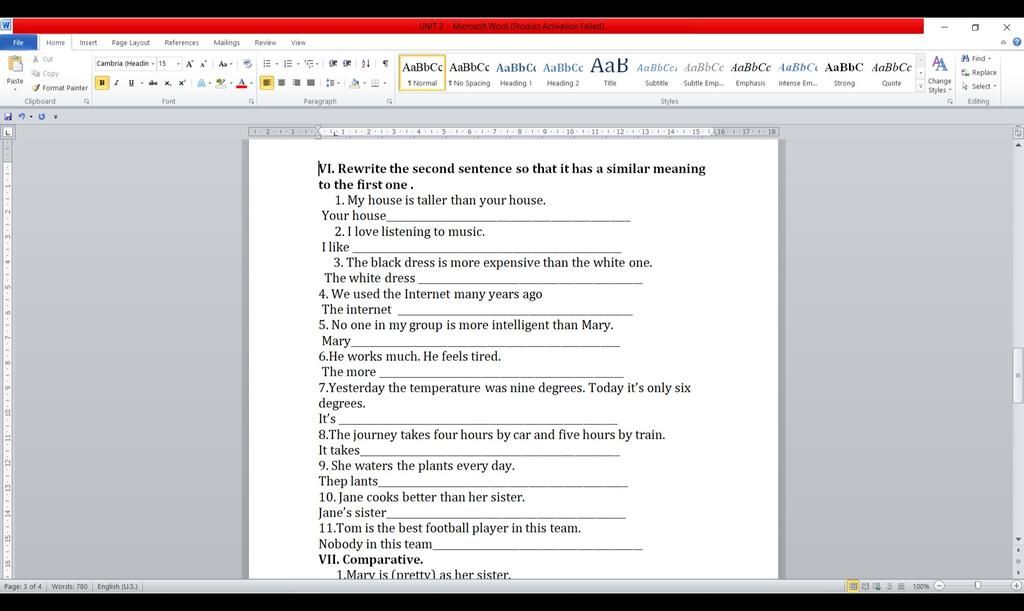Click the paragraph shading paint bucket
Viewport: 1024px width, 611px height.
tap(355, 83)
